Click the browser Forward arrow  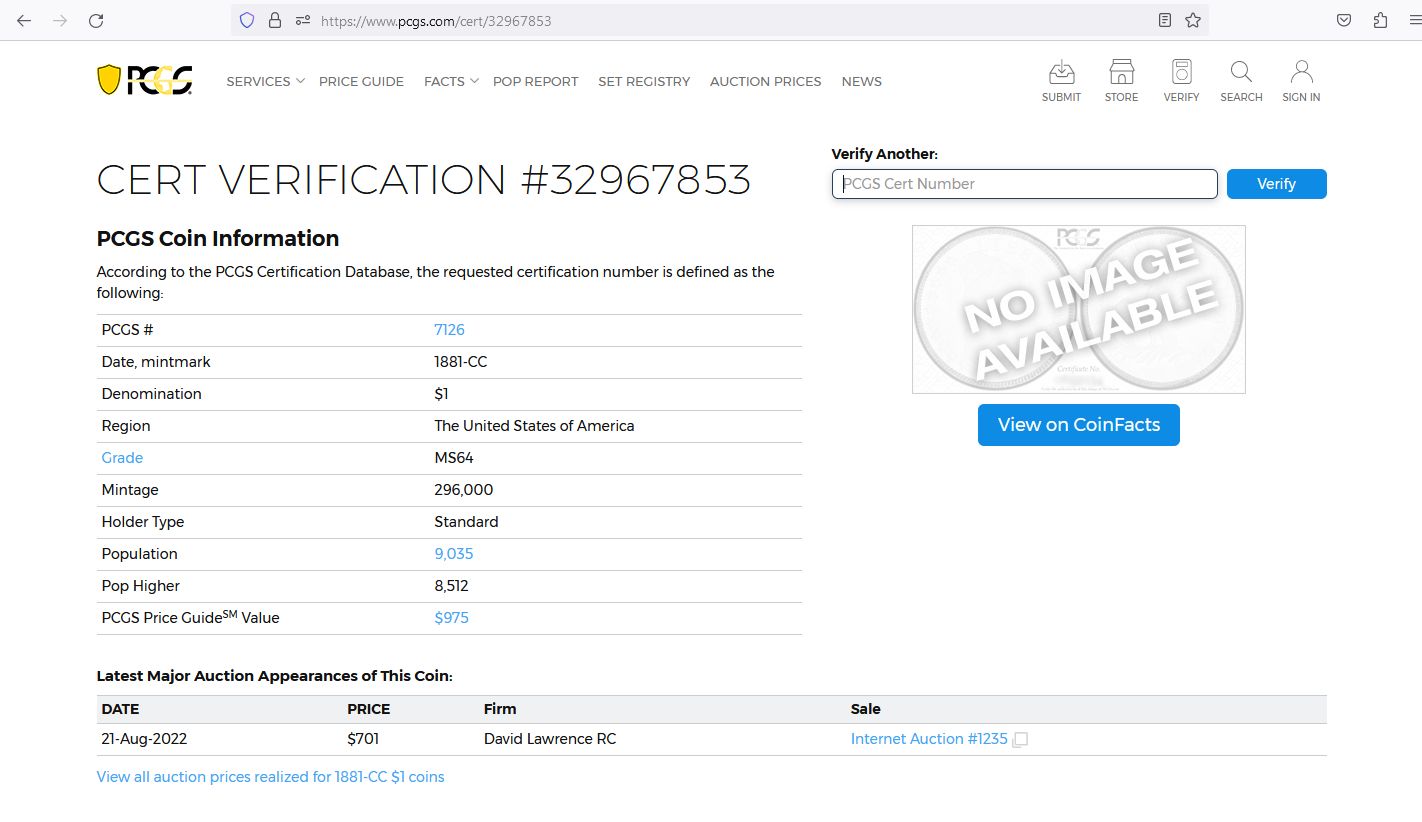(x=60, y=20)
